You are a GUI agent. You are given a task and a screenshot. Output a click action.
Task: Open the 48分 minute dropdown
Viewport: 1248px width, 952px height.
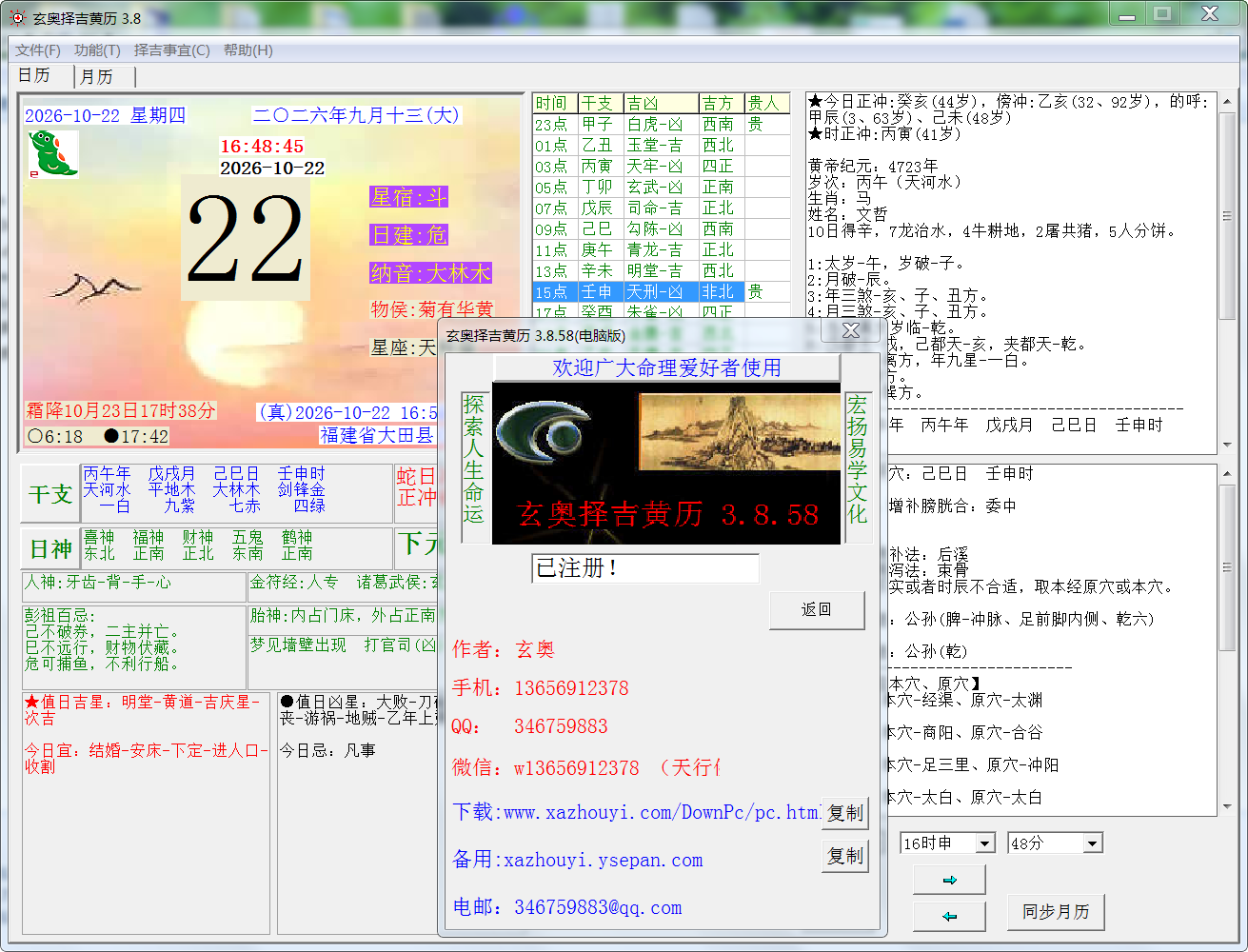pos(1093,843)
